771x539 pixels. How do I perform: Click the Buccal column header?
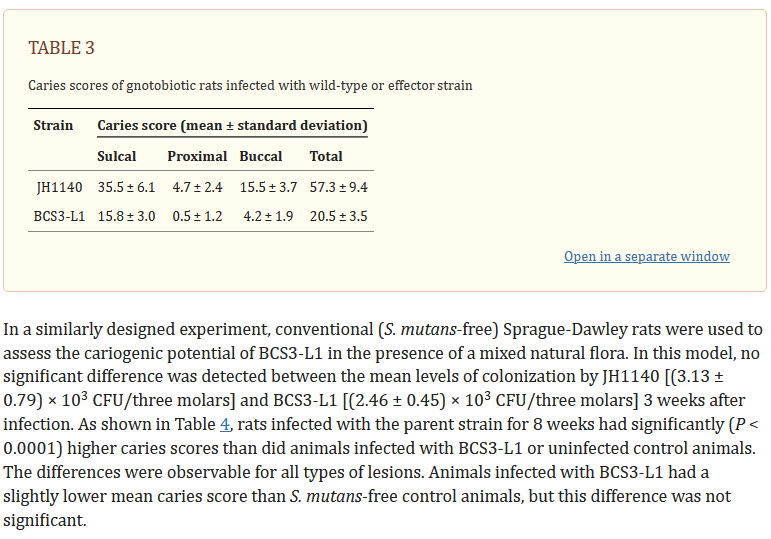click(x=261, y=156)
